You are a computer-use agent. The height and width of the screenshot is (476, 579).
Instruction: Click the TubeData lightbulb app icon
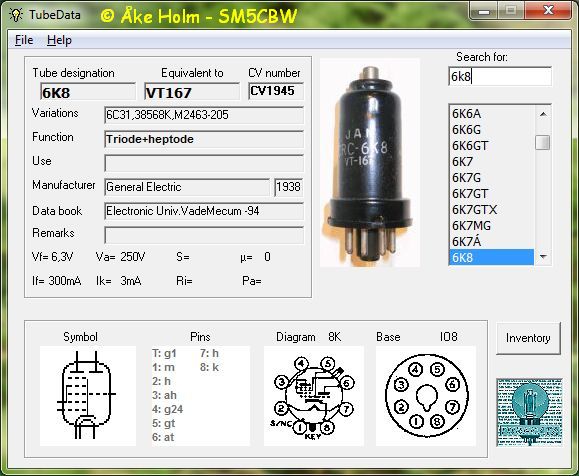click(16, 15)
